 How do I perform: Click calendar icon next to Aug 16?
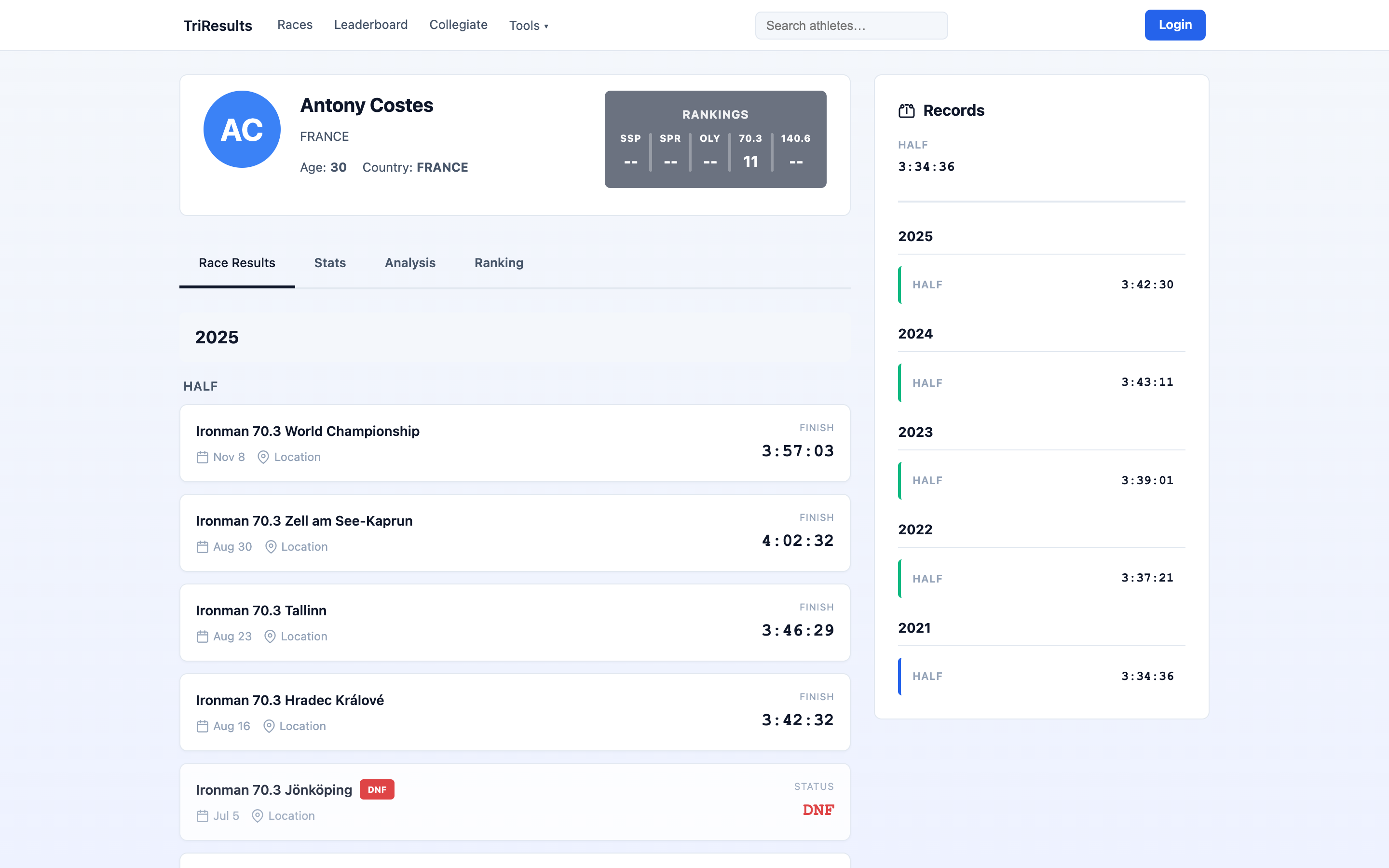click(x=202, y=726)
